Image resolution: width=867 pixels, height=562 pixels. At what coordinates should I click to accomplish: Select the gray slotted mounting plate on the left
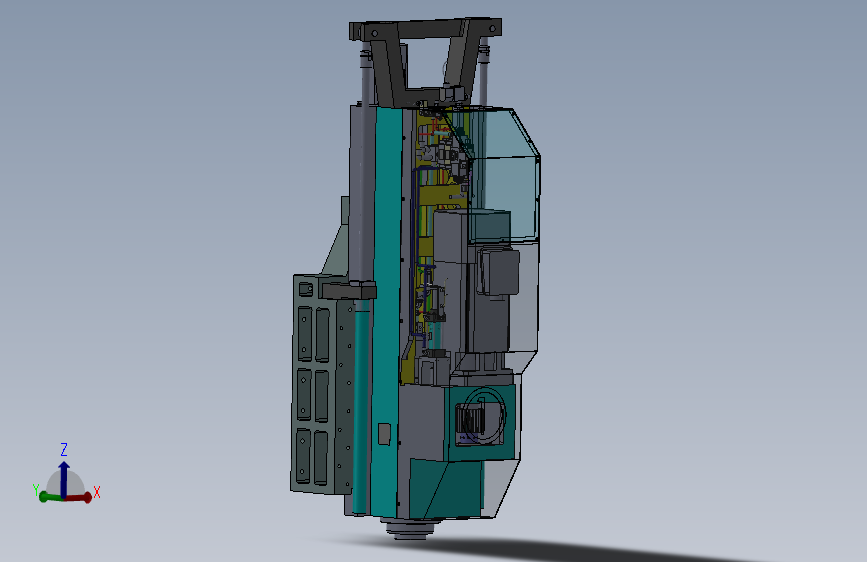click(322, 383)
